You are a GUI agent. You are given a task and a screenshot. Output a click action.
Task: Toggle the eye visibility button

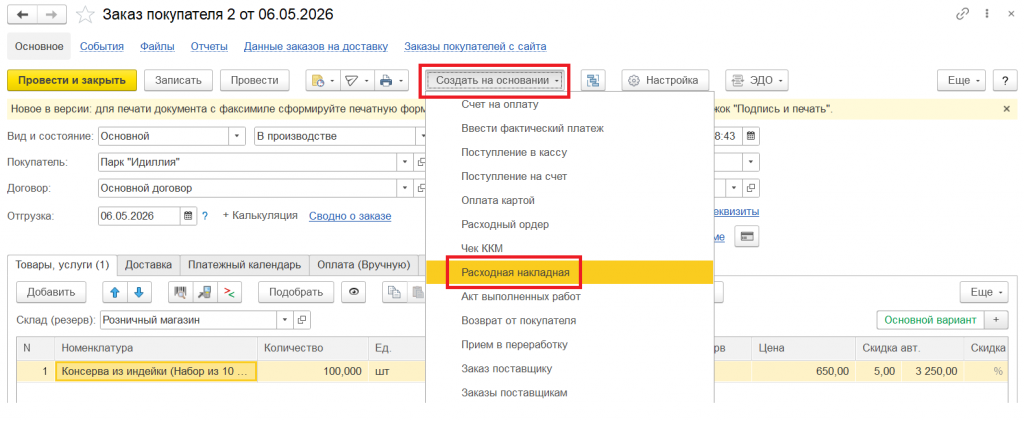pyautogui.click(x=354, y=292)
